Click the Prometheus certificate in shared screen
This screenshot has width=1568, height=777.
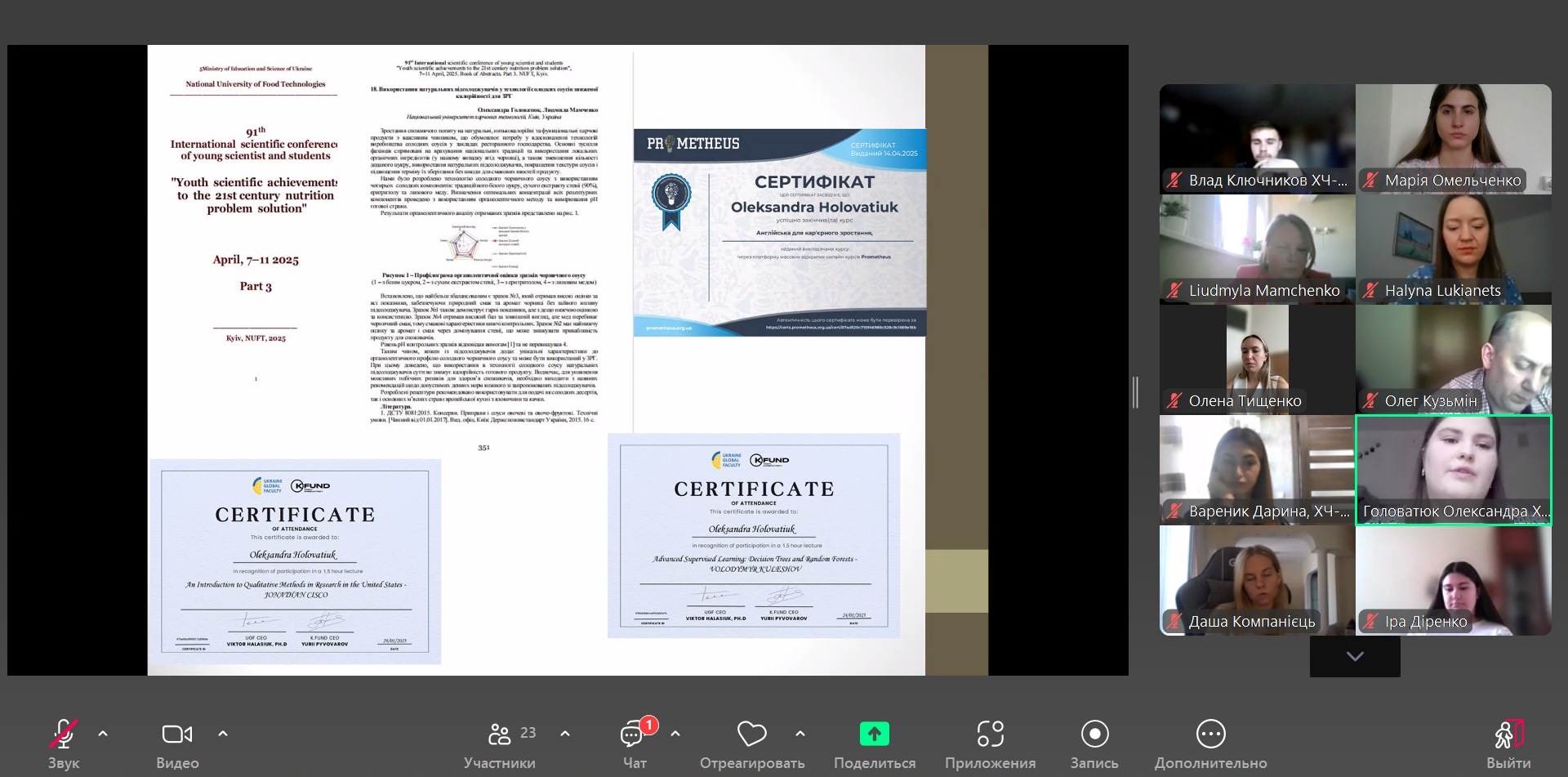point(780,232)
